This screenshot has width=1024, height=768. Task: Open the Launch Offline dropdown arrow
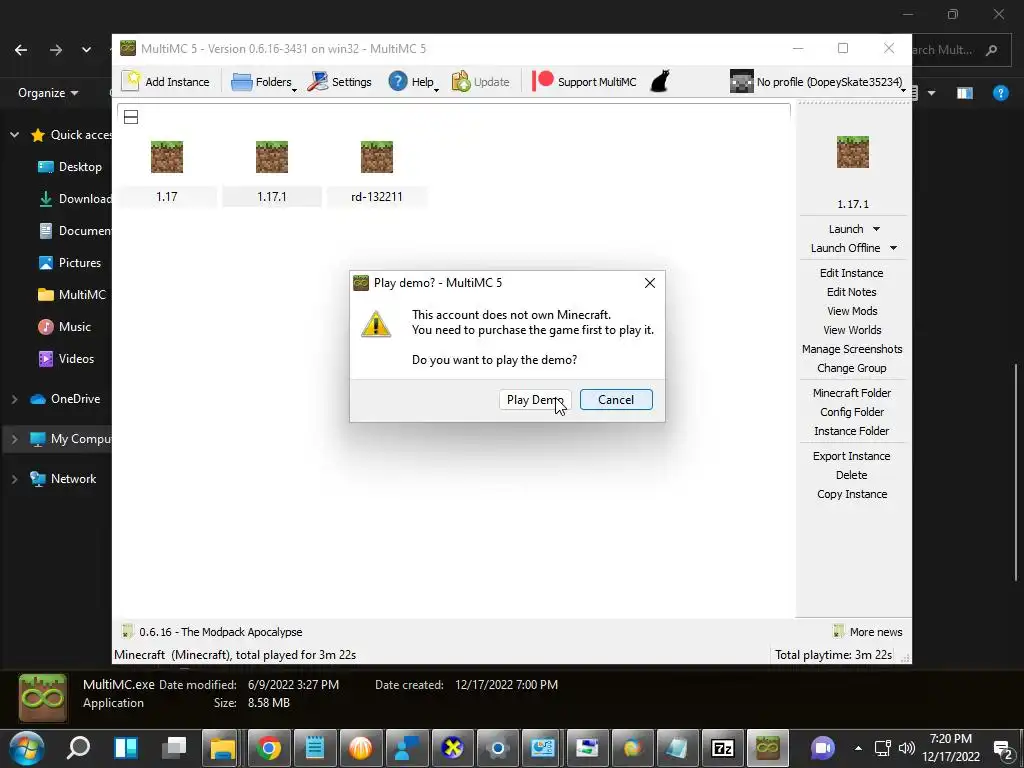pos(893,248)
